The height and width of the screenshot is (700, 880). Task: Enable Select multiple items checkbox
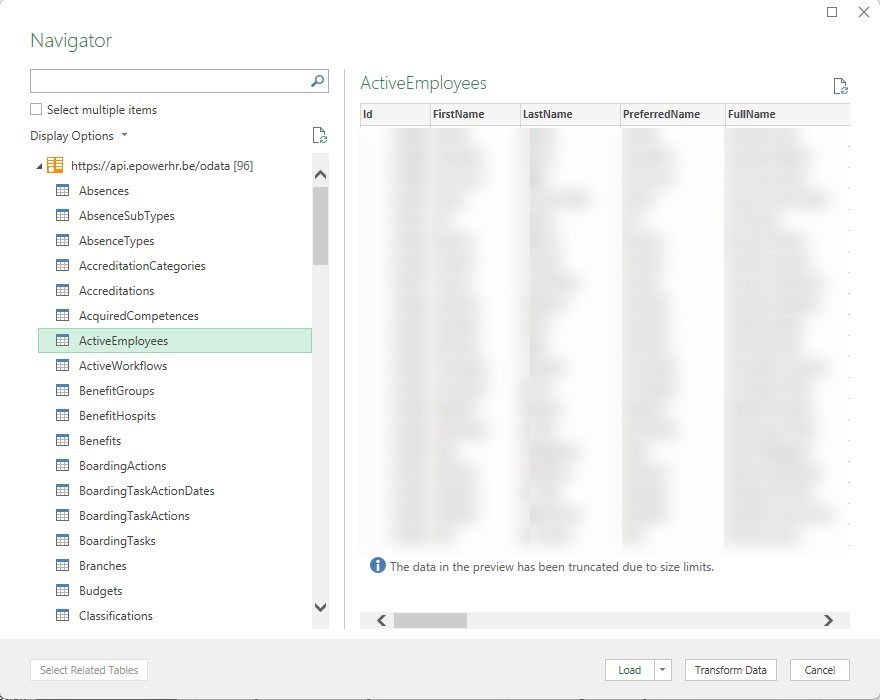[x=36, y=109]
